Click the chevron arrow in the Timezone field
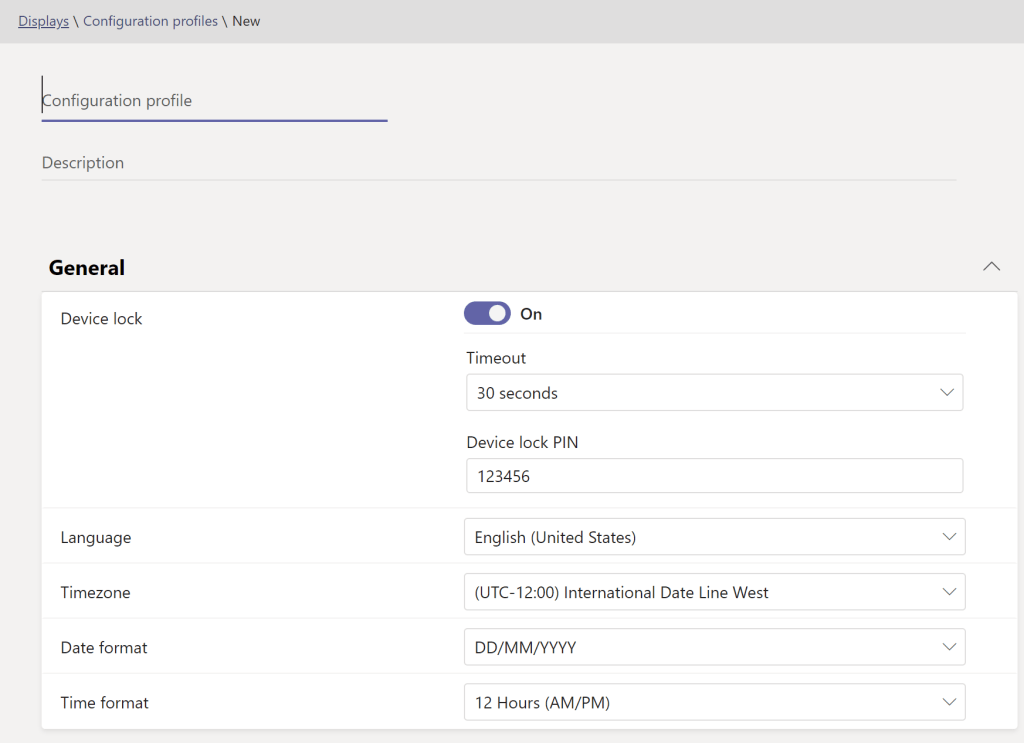 [x=949, y=592]
